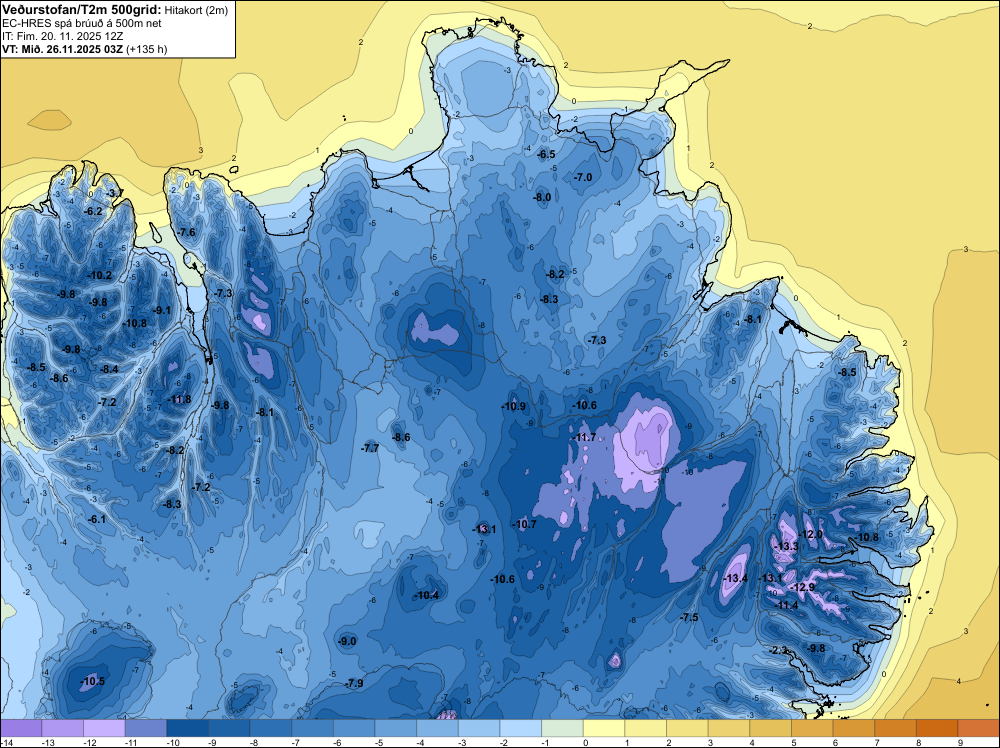
Task: Choose the dark blue swatch between -10 and -9
Action: 188,728
